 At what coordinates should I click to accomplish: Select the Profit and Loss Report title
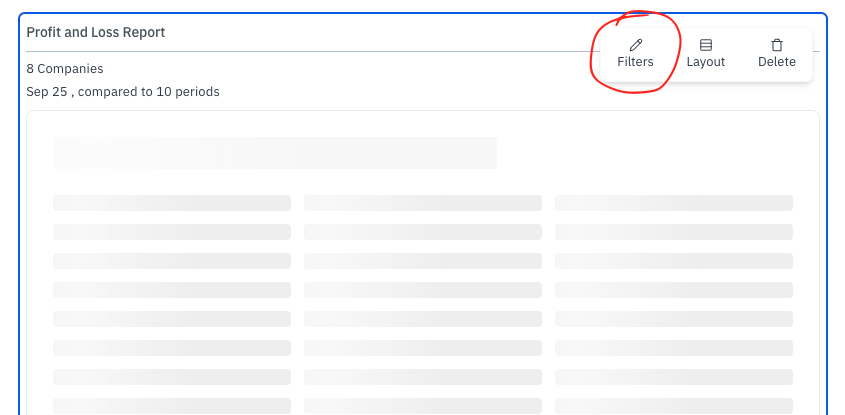pos(95,32)
